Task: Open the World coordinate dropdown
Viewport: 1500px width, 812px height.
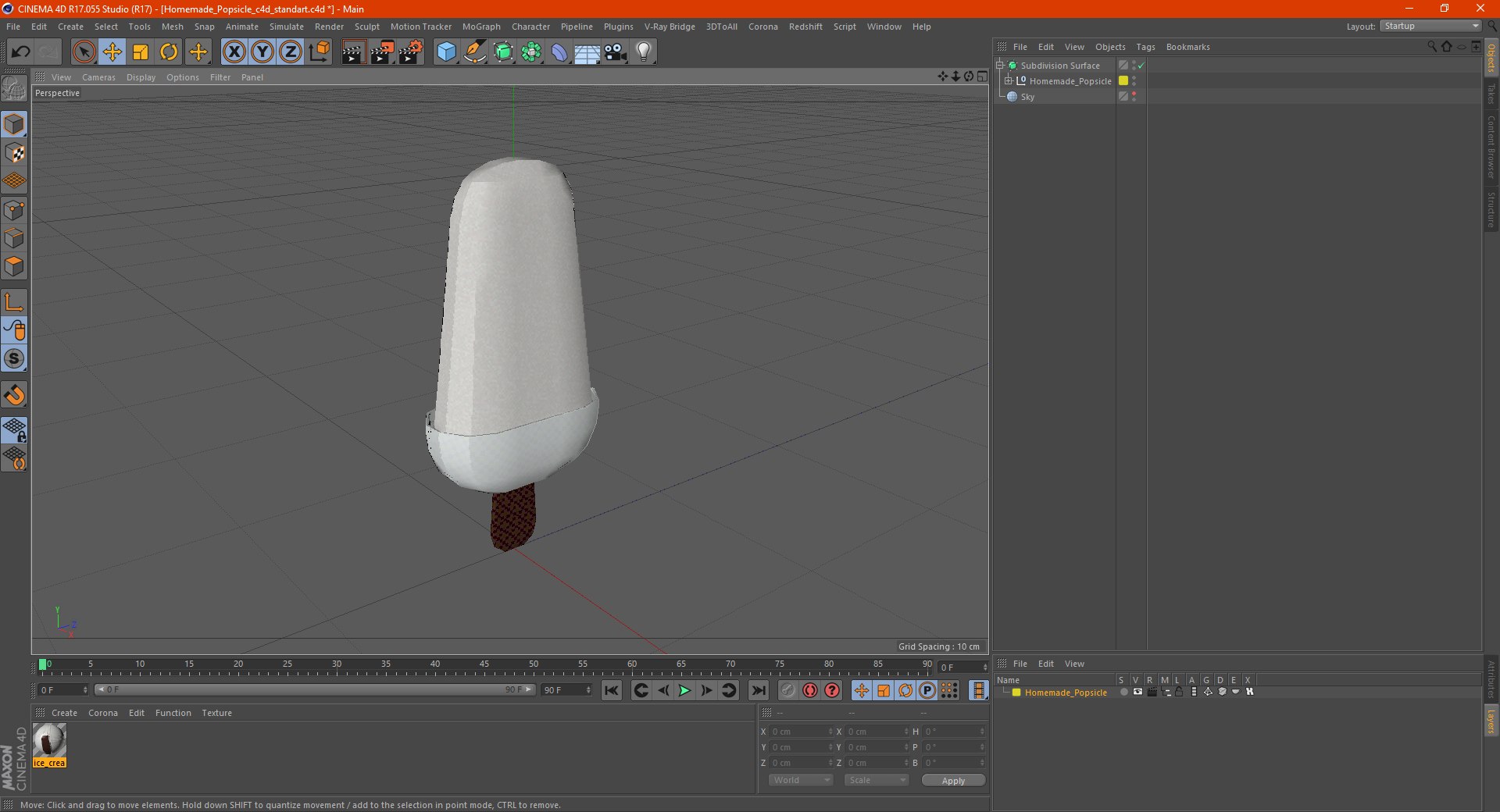Action: pos(801,780)
